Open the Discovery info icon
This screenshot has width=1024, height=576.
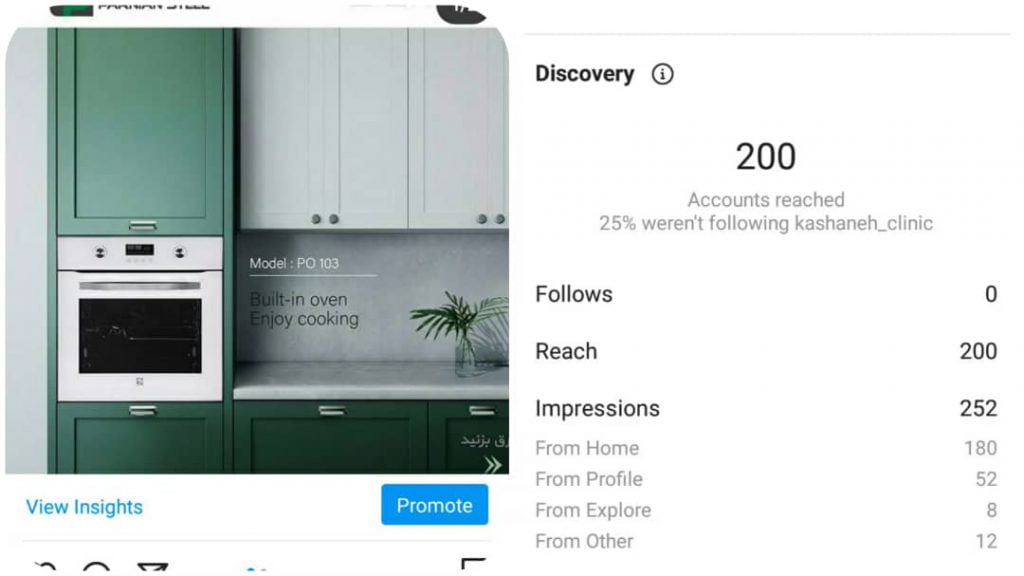tap(662, 74)
